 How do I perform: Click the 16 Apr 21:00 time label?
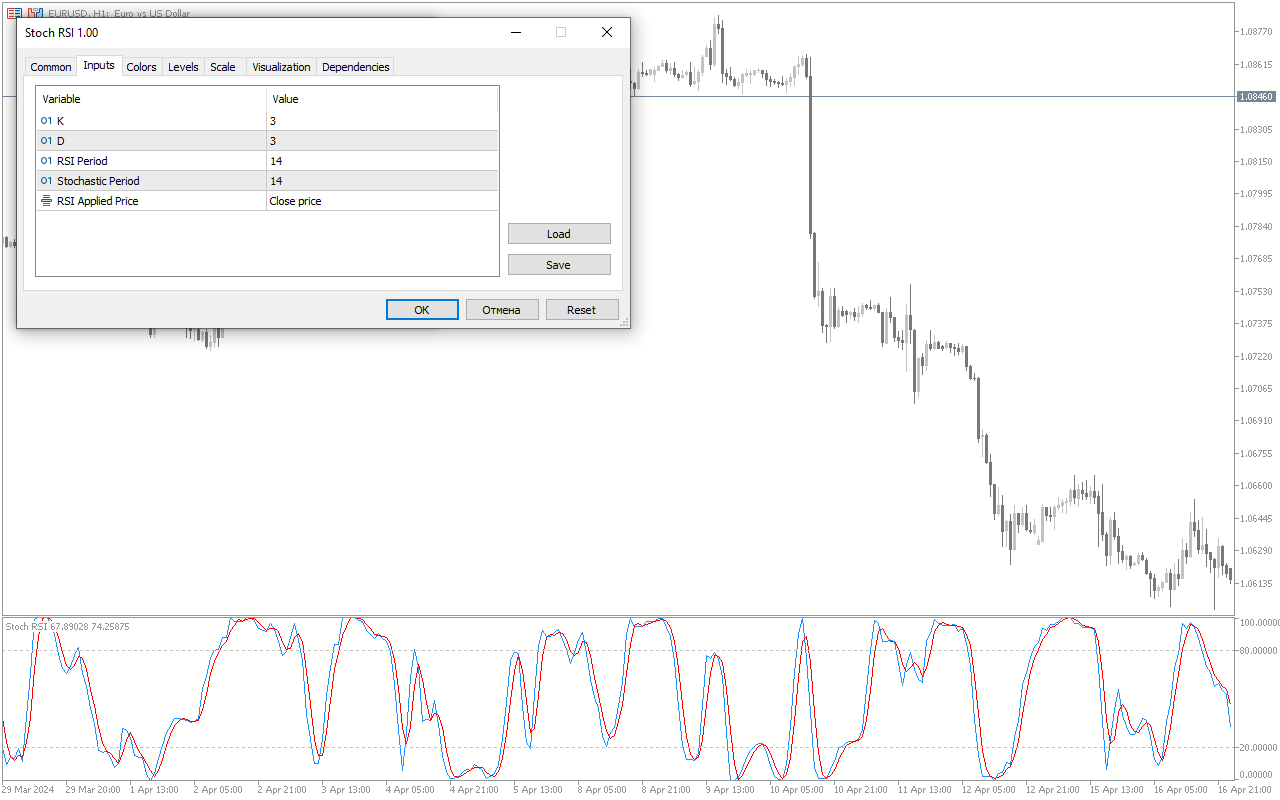point(1244,790)
